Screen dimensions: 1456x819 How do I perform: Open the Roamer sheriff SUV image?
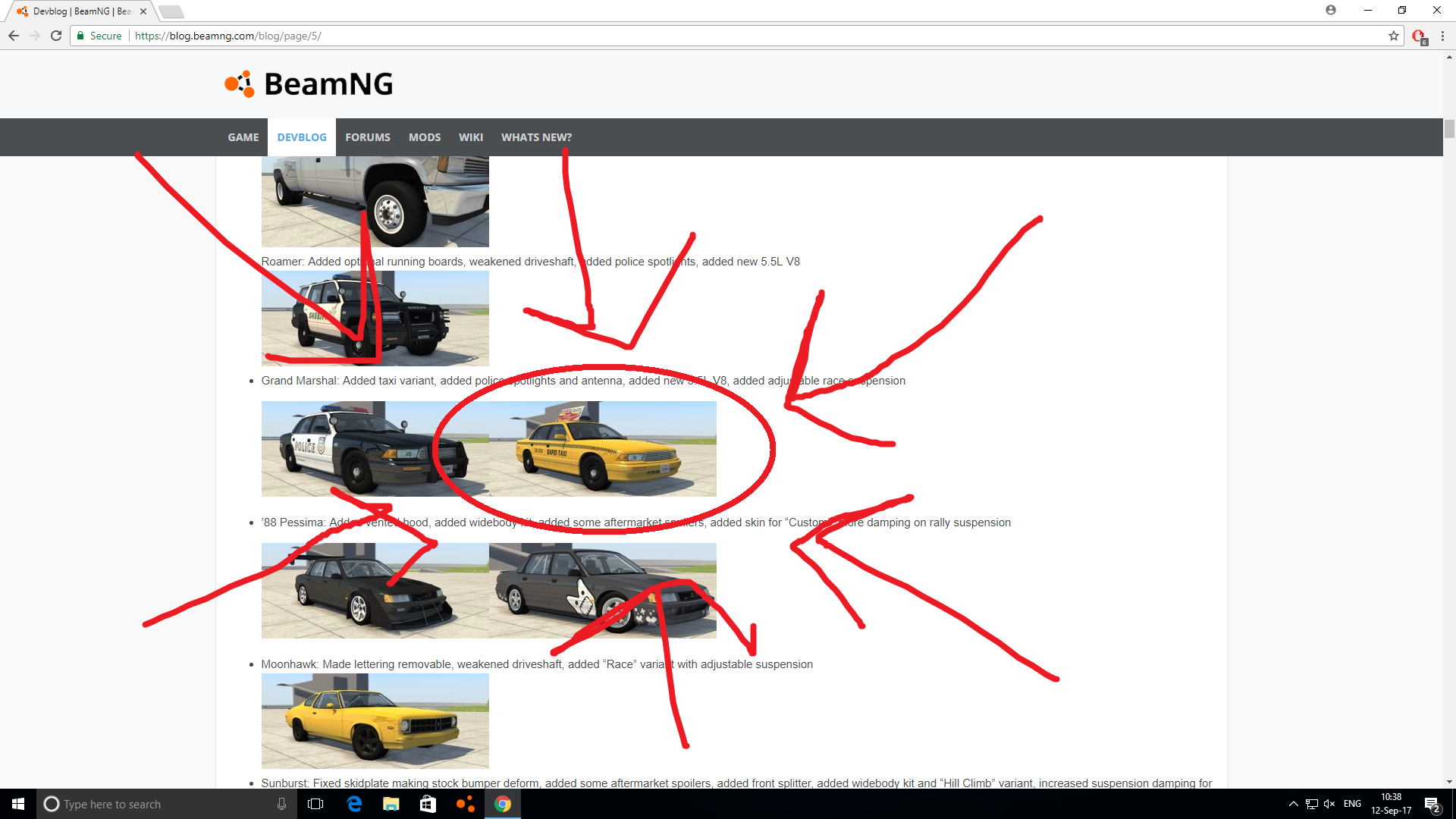pyautogui.click(x=375, y=318)
